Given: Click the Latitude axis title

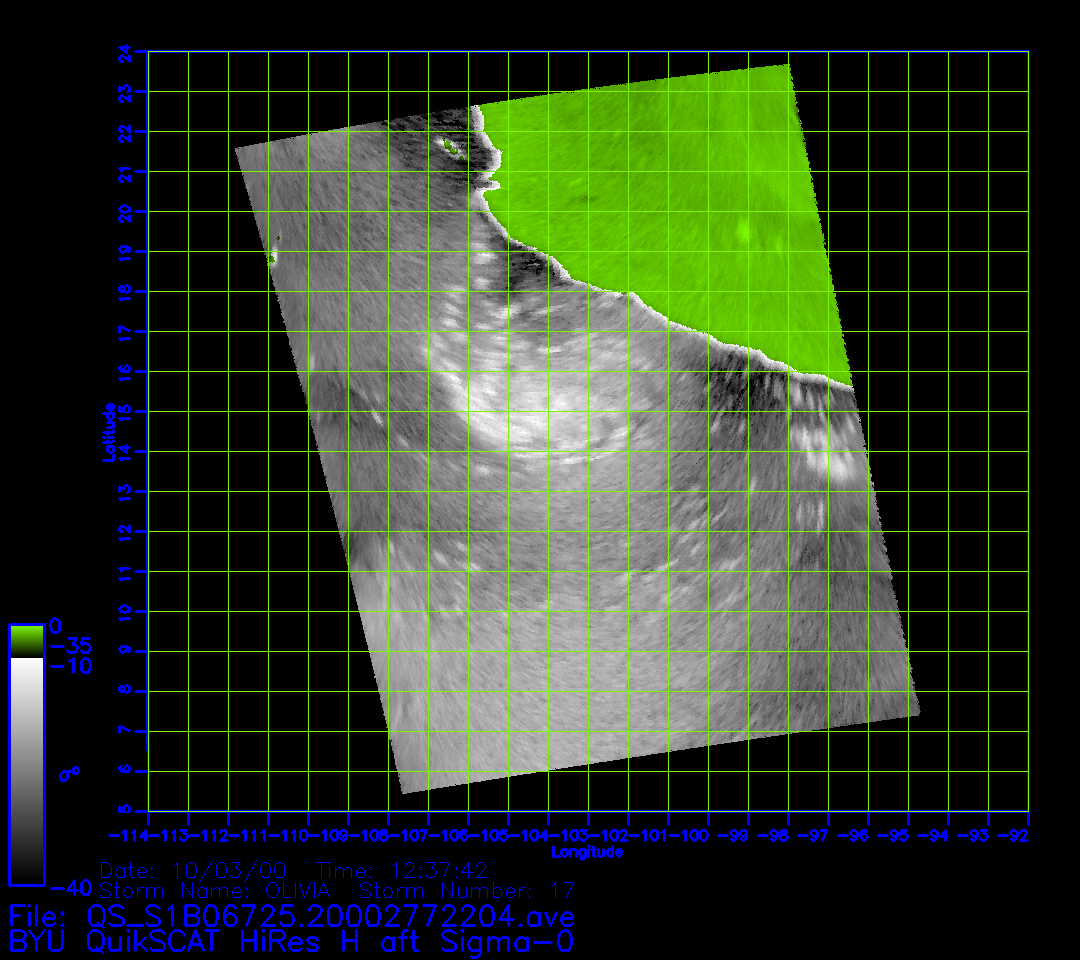Looking at the screenshot, I should tap(108, 432).
